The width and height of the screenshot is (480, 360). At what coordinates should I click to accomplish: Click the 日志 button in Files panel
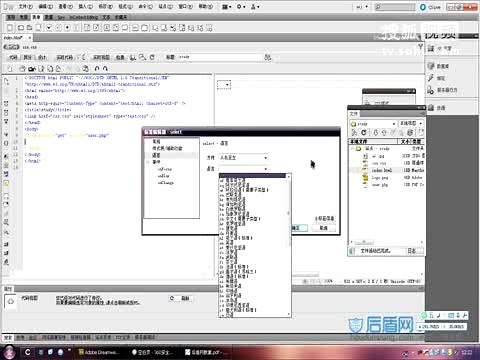[414, 251]
